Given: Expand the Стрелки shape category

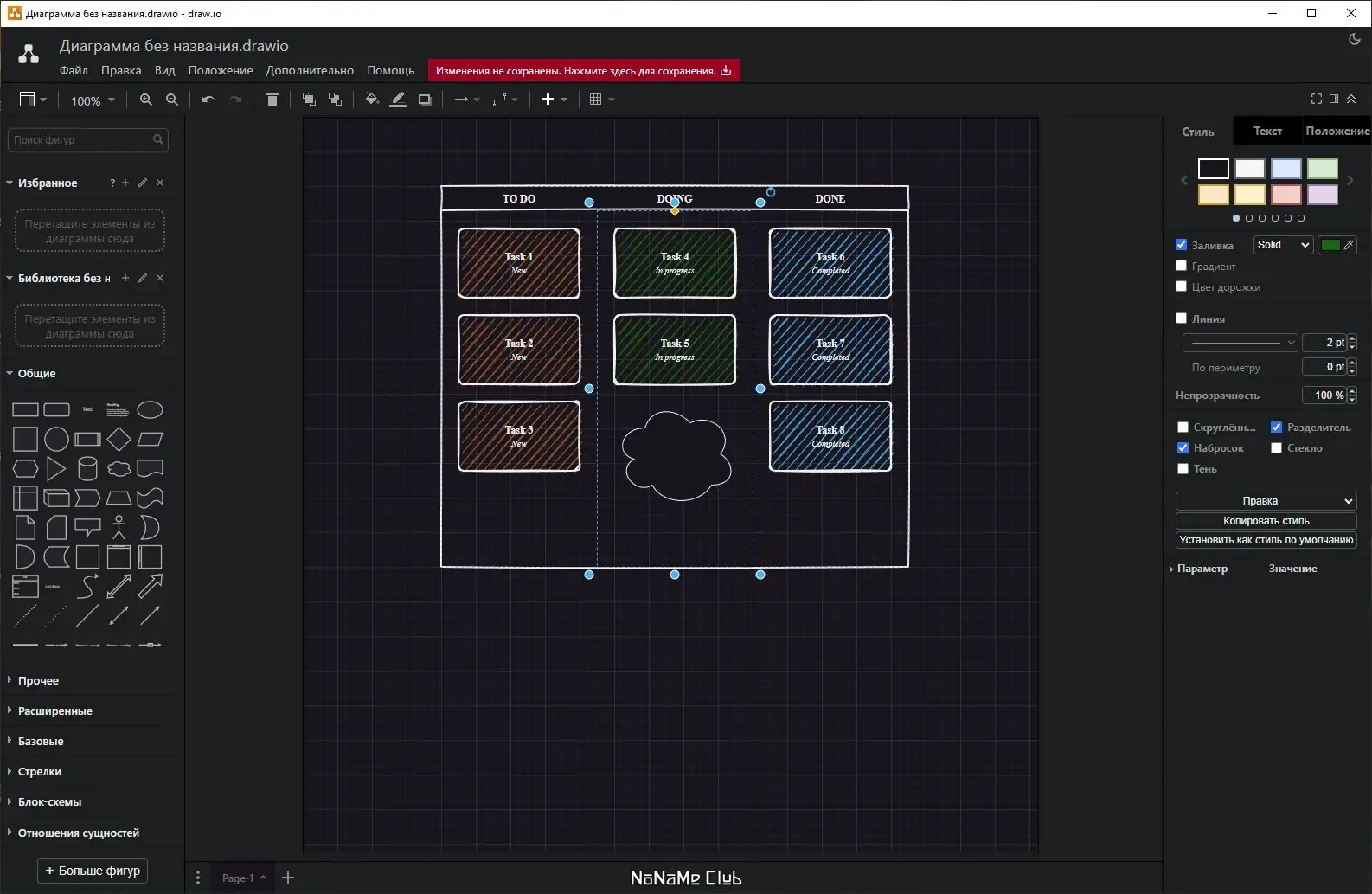Looking at the screenshot, I should tap(39, 771).
